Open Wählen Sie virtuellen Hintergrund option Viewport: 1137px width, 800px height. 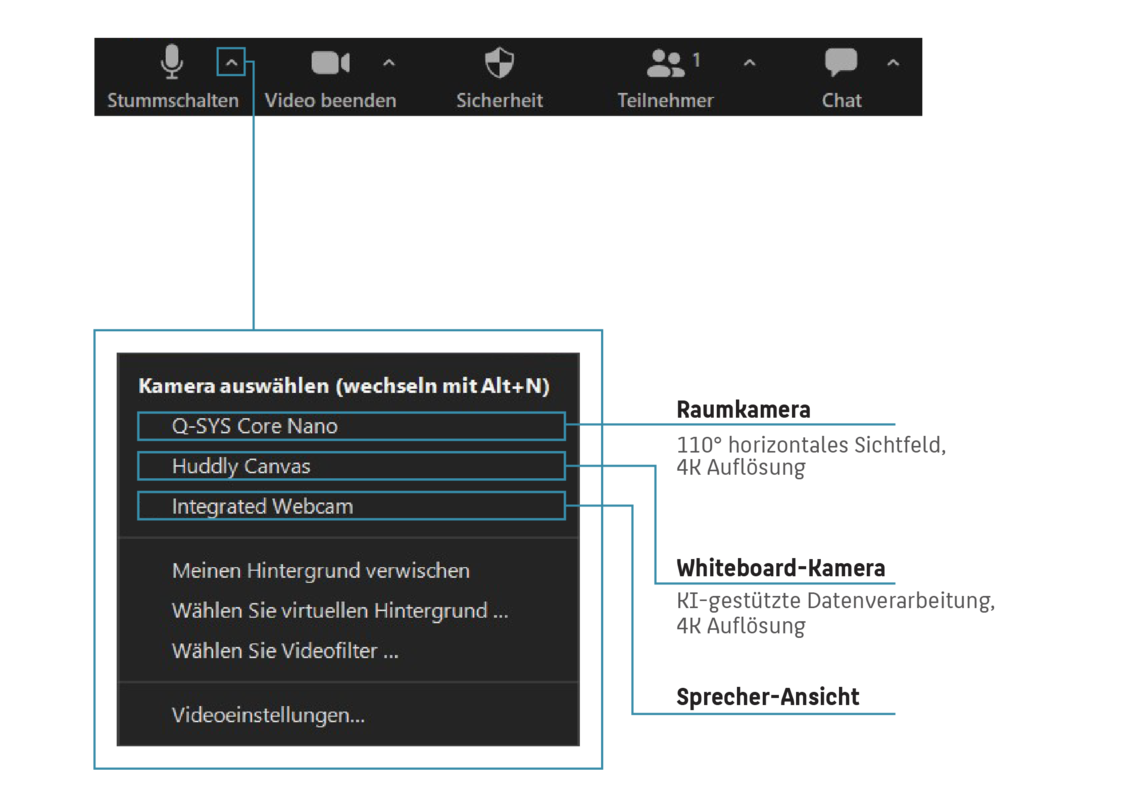339,611
